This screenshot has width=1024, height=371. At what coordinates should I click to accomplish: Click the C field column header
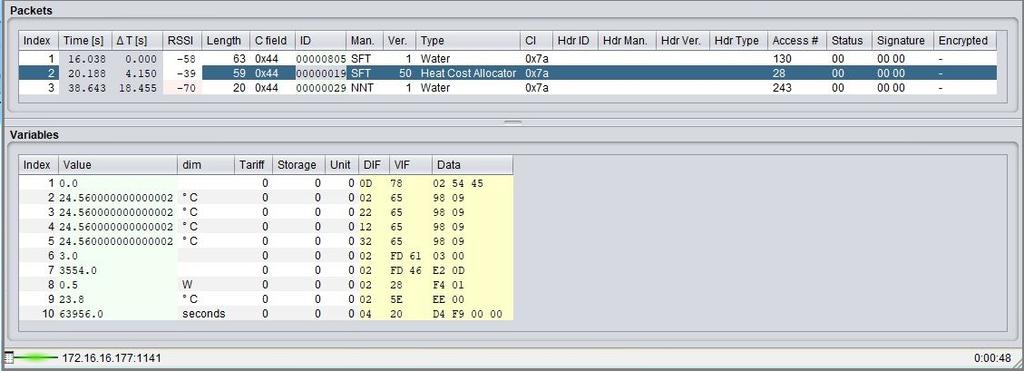(272, 40)
